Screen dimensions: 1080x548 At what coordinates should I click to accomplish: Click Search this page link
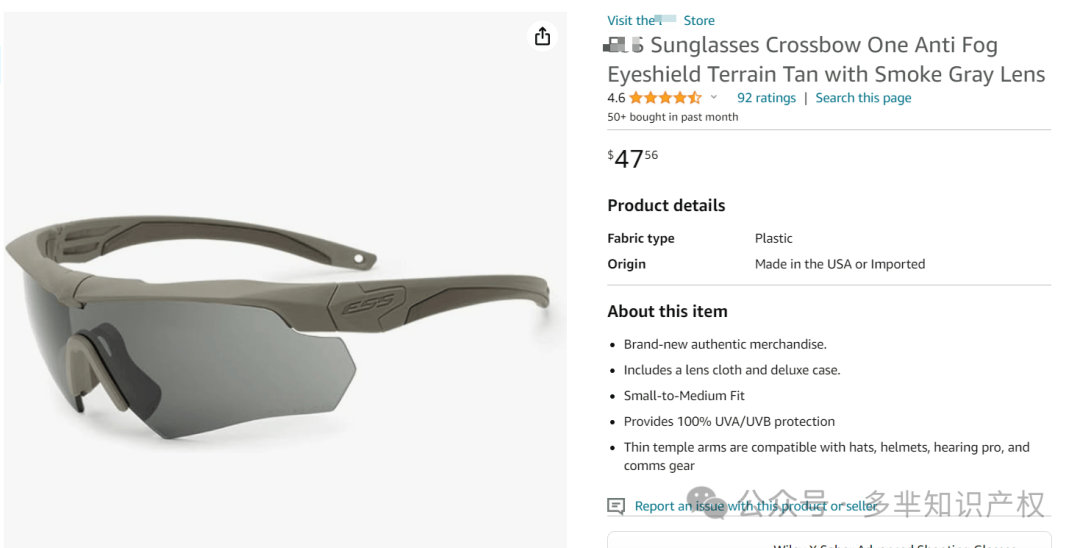tap(863, 98)
